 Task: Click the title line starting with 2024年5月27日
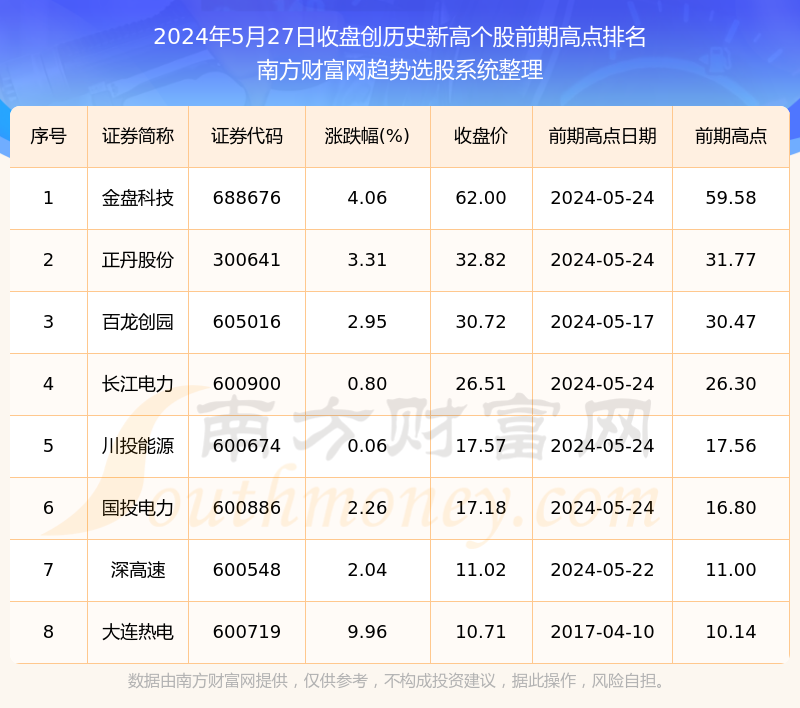pos(399,37)
